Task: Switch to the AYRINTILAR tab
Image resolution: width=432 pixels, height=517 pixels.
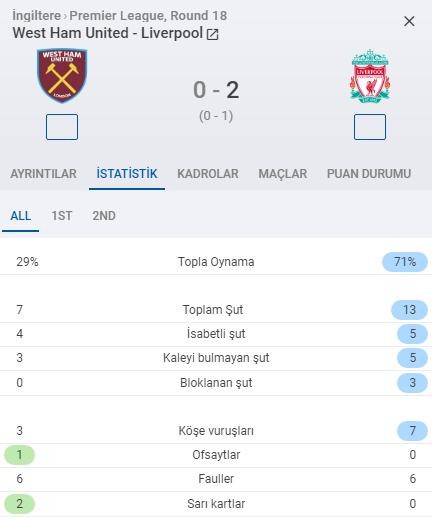Action: click(43, 174)
